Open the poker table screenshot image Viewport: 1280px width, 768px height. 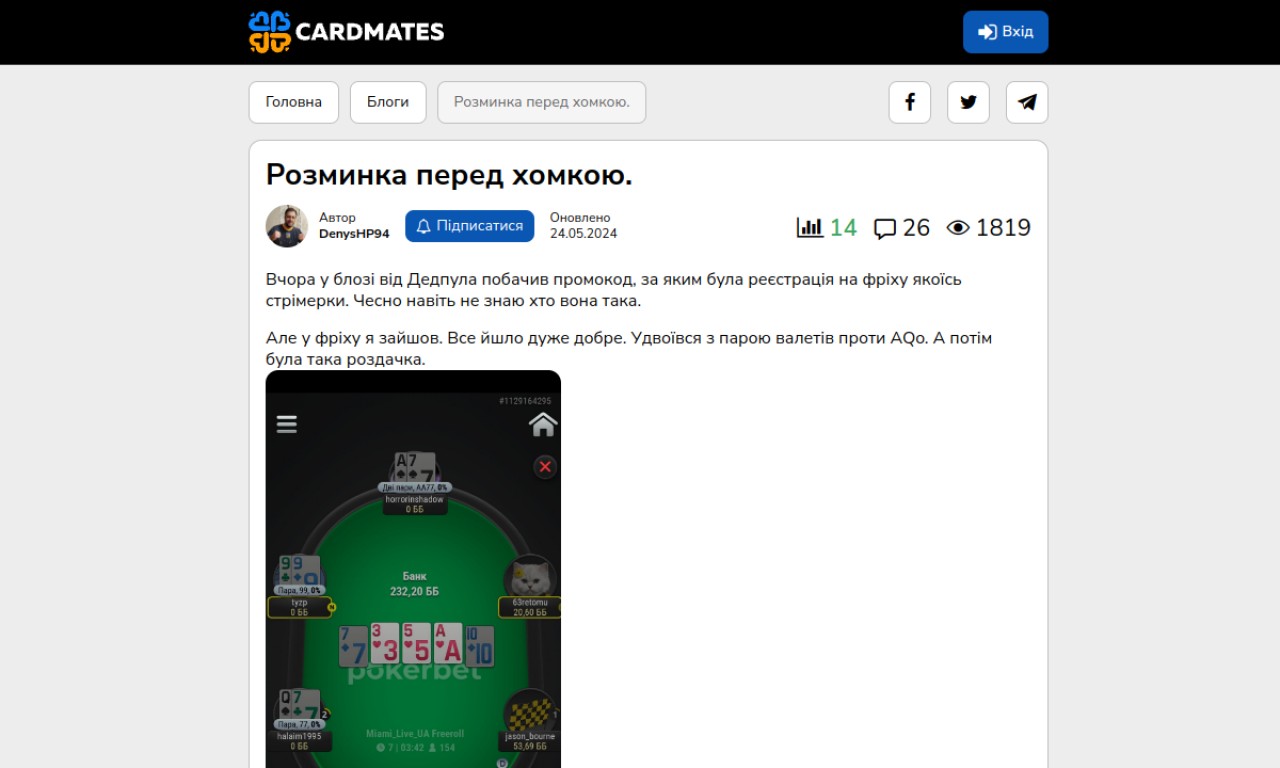(x=413, y=569)
